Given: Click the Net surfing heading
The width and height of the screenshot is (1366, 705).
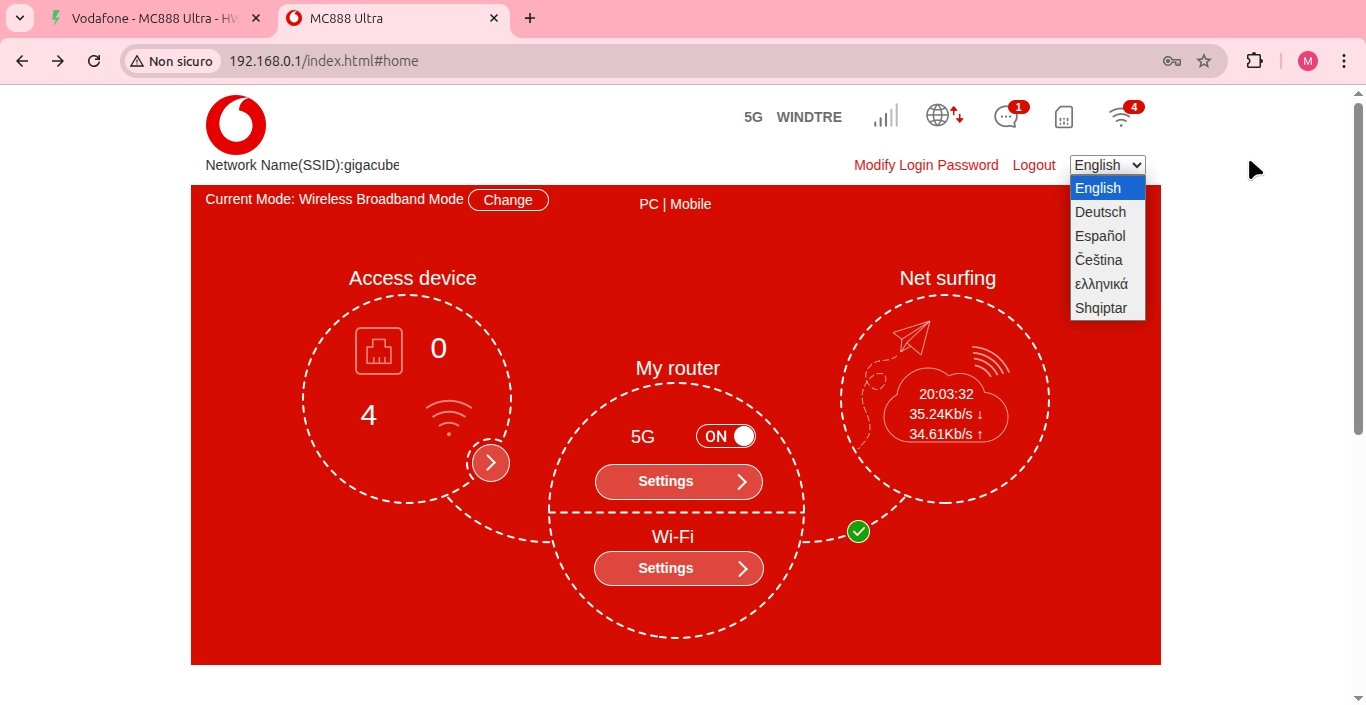Looking at the screenshot, I should point(948,278).
